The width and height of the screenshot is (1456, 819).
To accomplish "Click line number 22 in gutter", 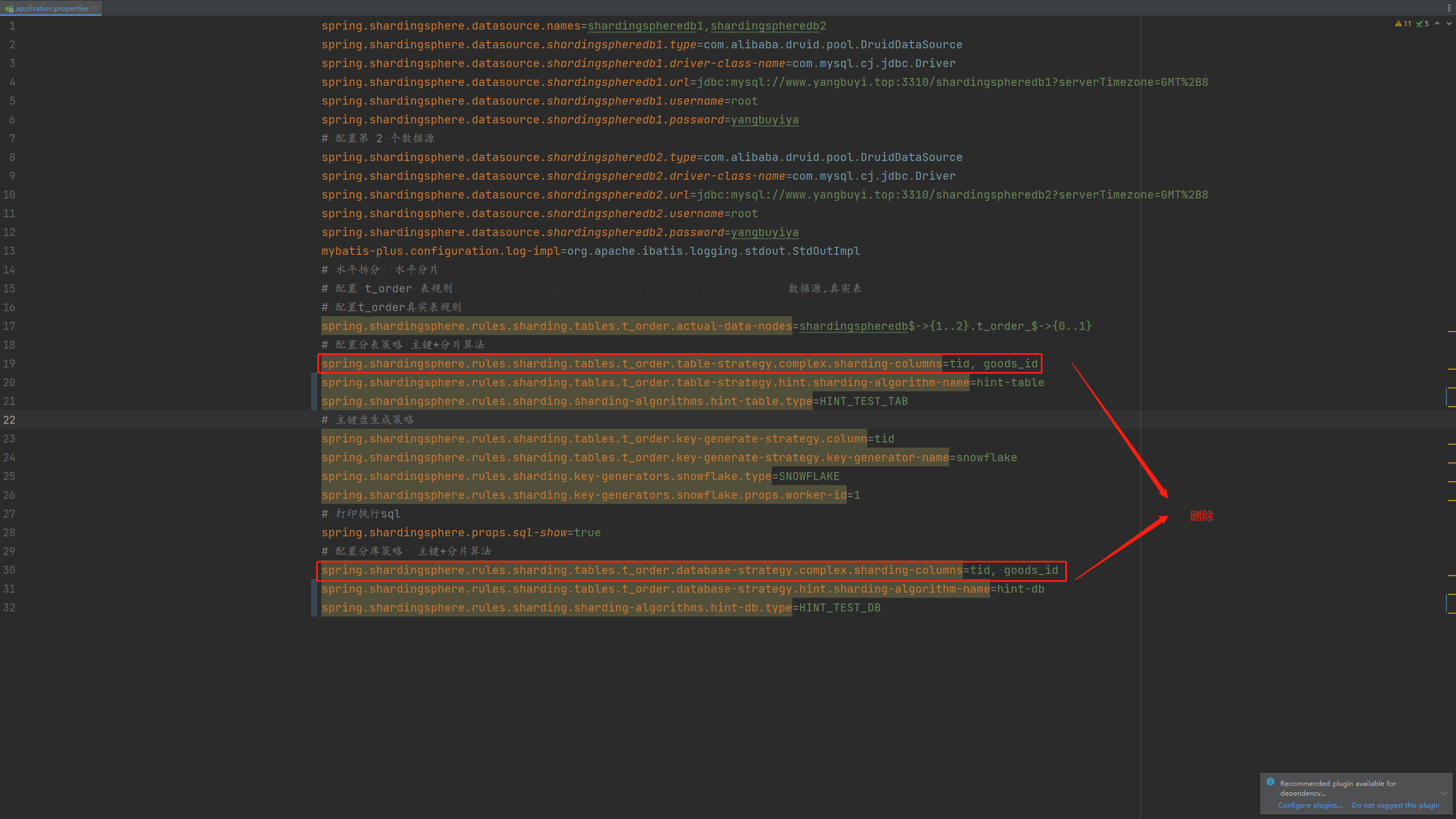I will (x=9, y=420).
